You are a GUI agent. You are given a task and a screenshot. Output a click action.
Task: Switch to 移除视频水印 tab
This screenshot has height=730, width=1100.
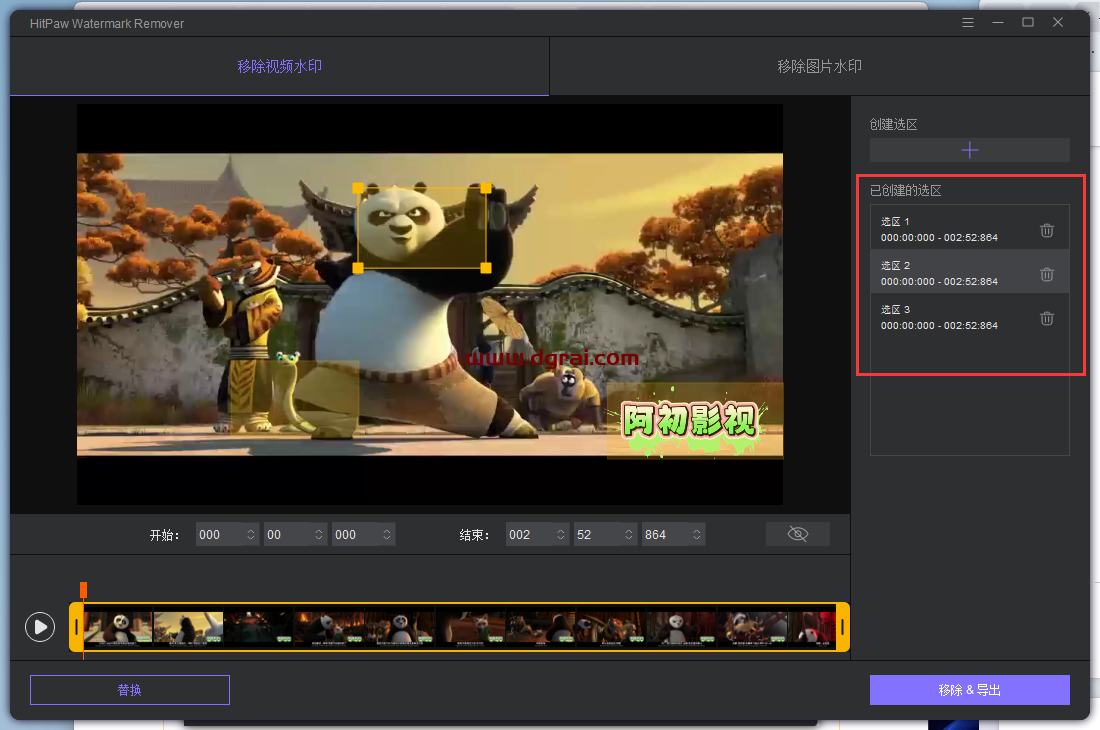[279, 66]
